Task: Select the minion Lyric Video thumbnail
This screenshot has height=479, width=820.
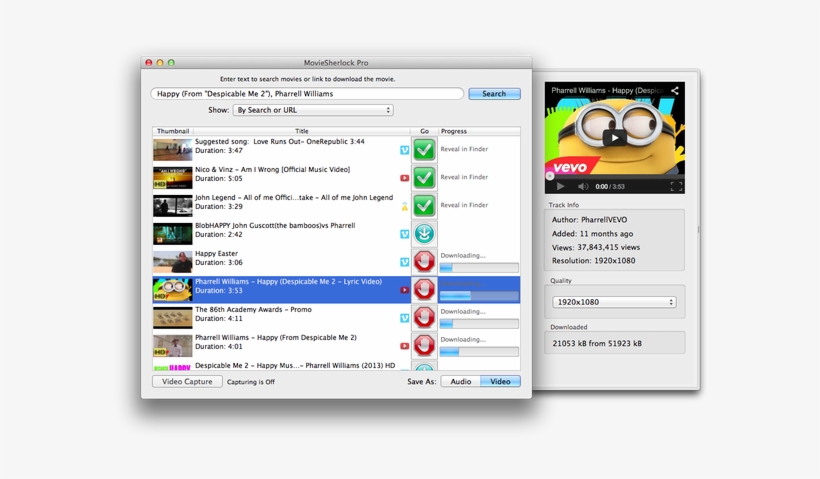Action: (x=173, y=290)
